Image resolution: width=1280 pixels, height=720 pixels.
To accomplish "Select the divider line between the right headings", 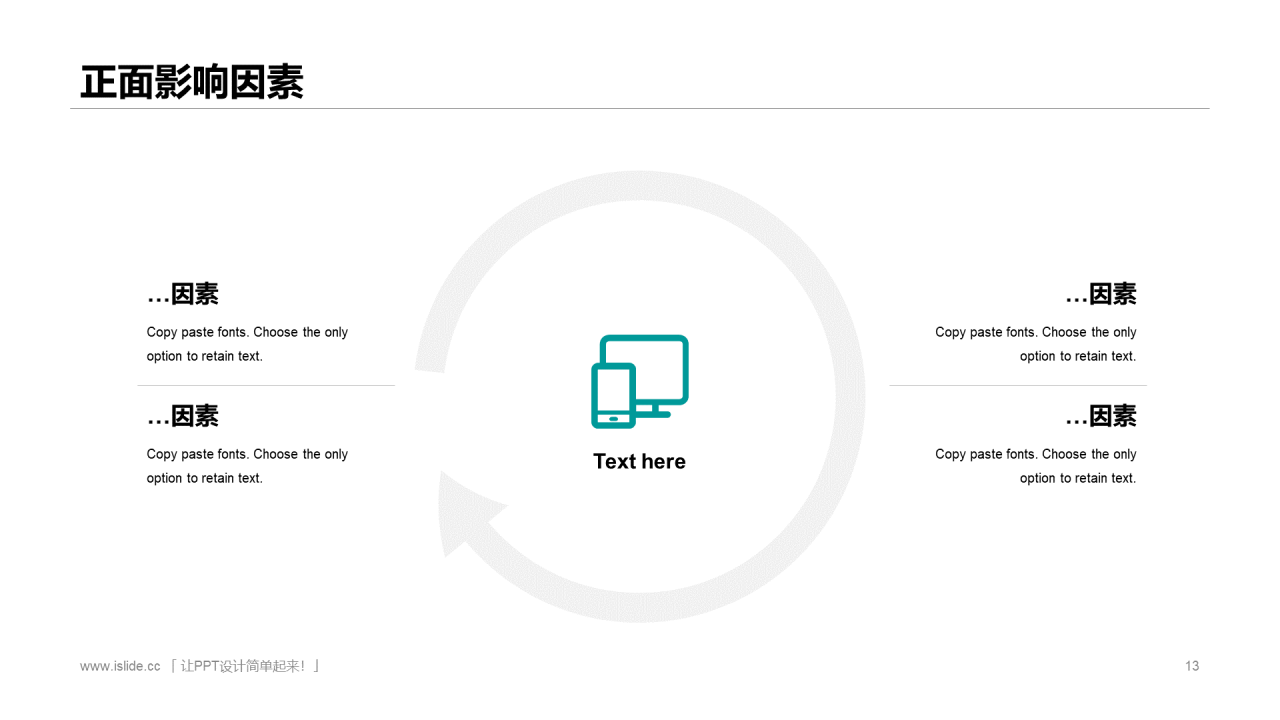I will pos(1018,385).
